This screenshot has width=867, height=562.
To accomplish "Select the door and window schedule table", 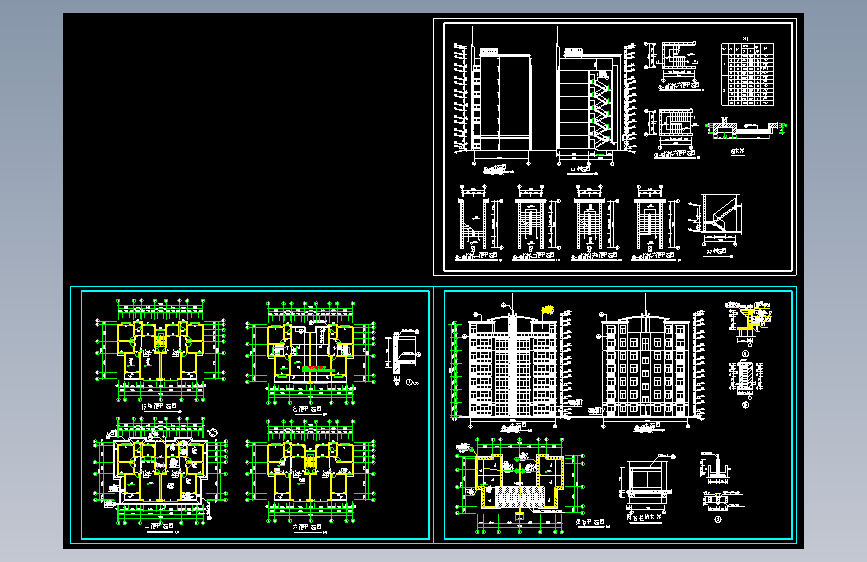I will [747, 74].
